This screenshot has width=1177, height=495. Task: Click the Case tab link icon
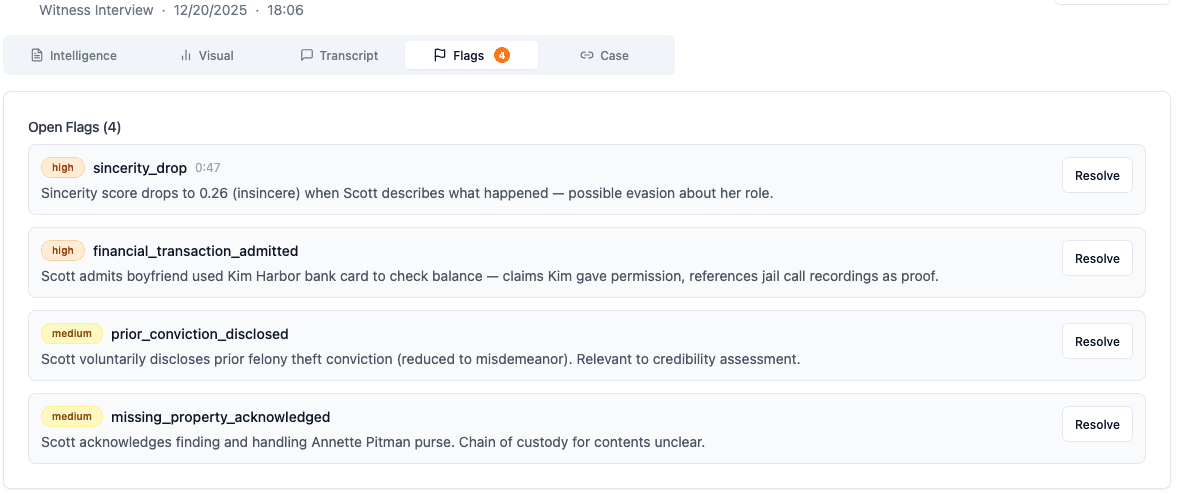pyautogui.click(x=587, y=56)
